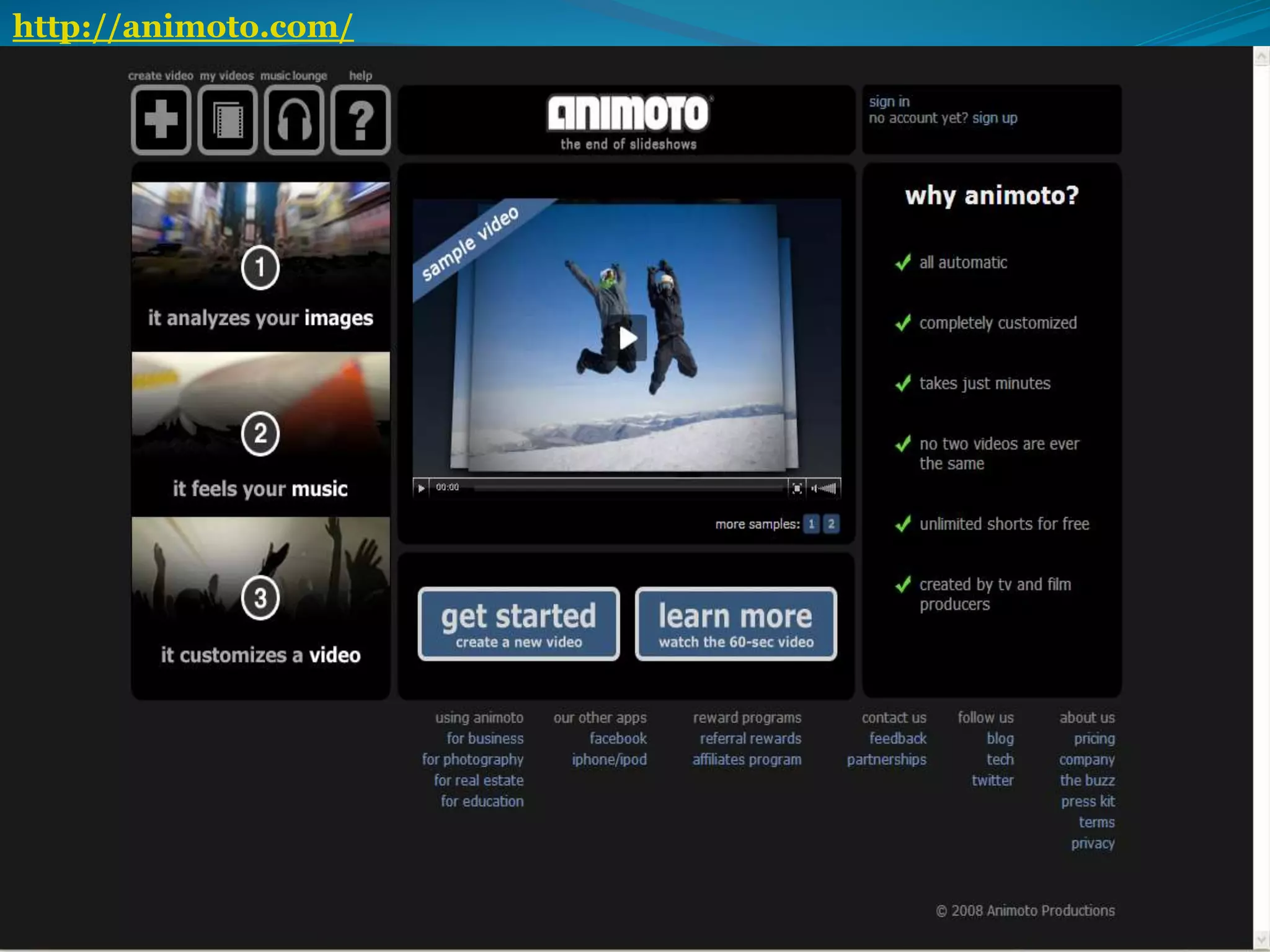
Task: Click the create video plus icon
Action: tap(161, 120)
